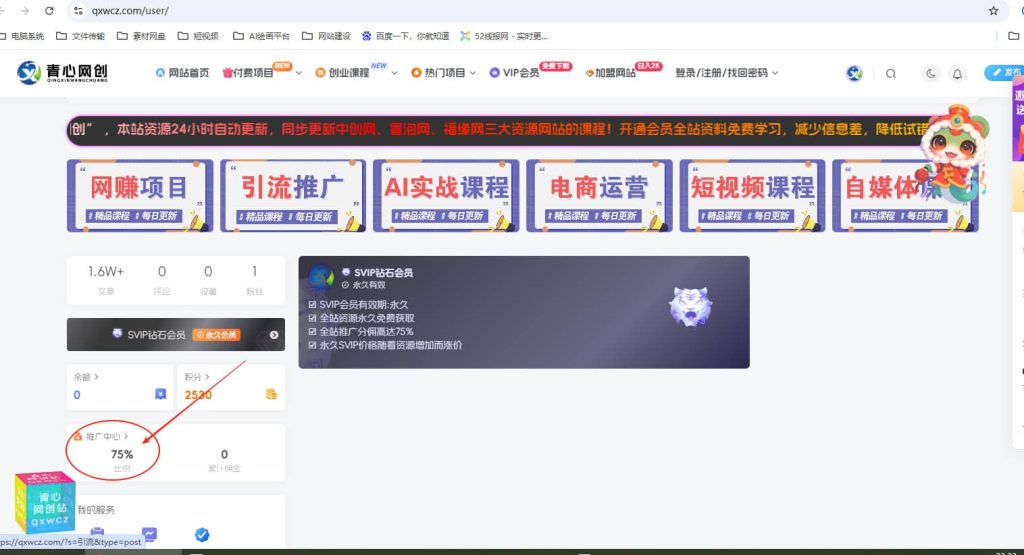Click the 评论 count stat
Viewport: 1024px width, 555px height.
click(x=162, y=279)
